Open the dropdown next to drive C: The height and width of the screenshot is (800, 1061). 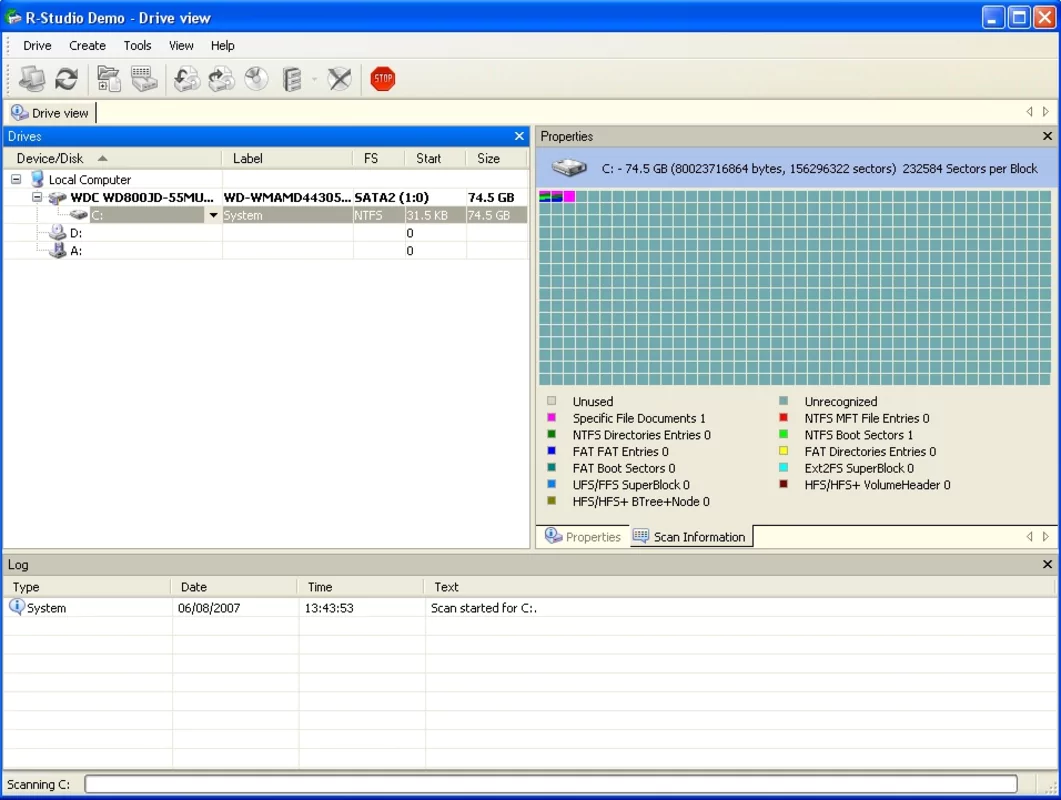click(x=213, y=214)
